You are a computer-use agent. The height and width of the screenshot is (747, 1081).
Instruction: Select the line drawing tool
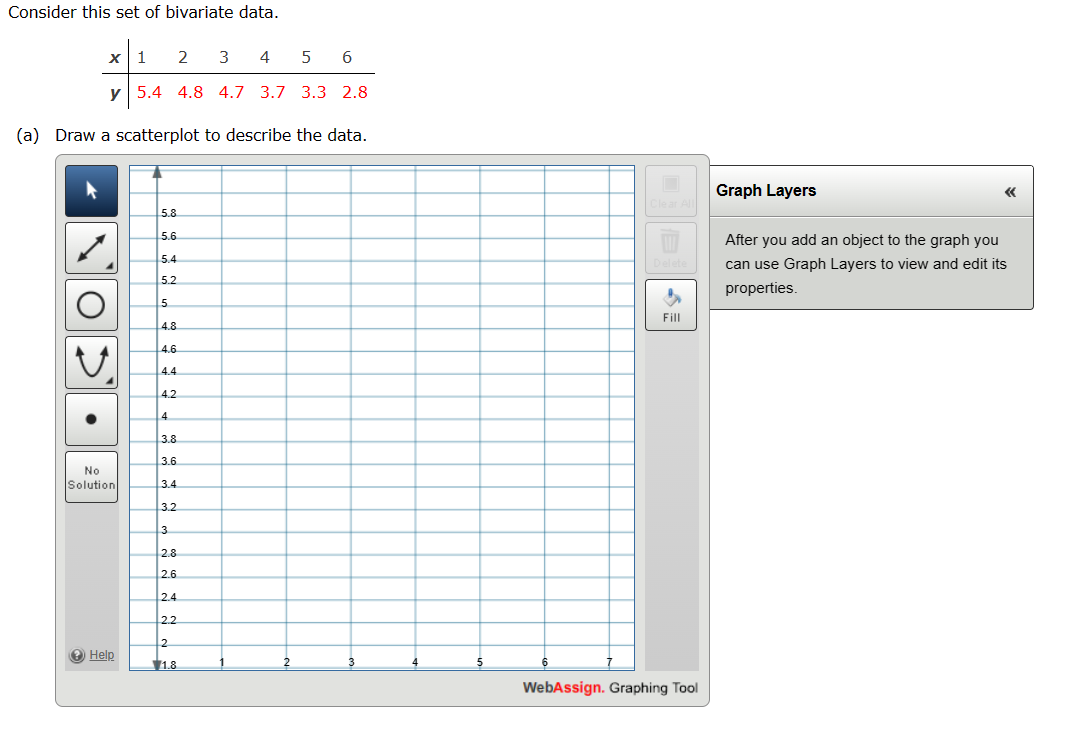89,247
